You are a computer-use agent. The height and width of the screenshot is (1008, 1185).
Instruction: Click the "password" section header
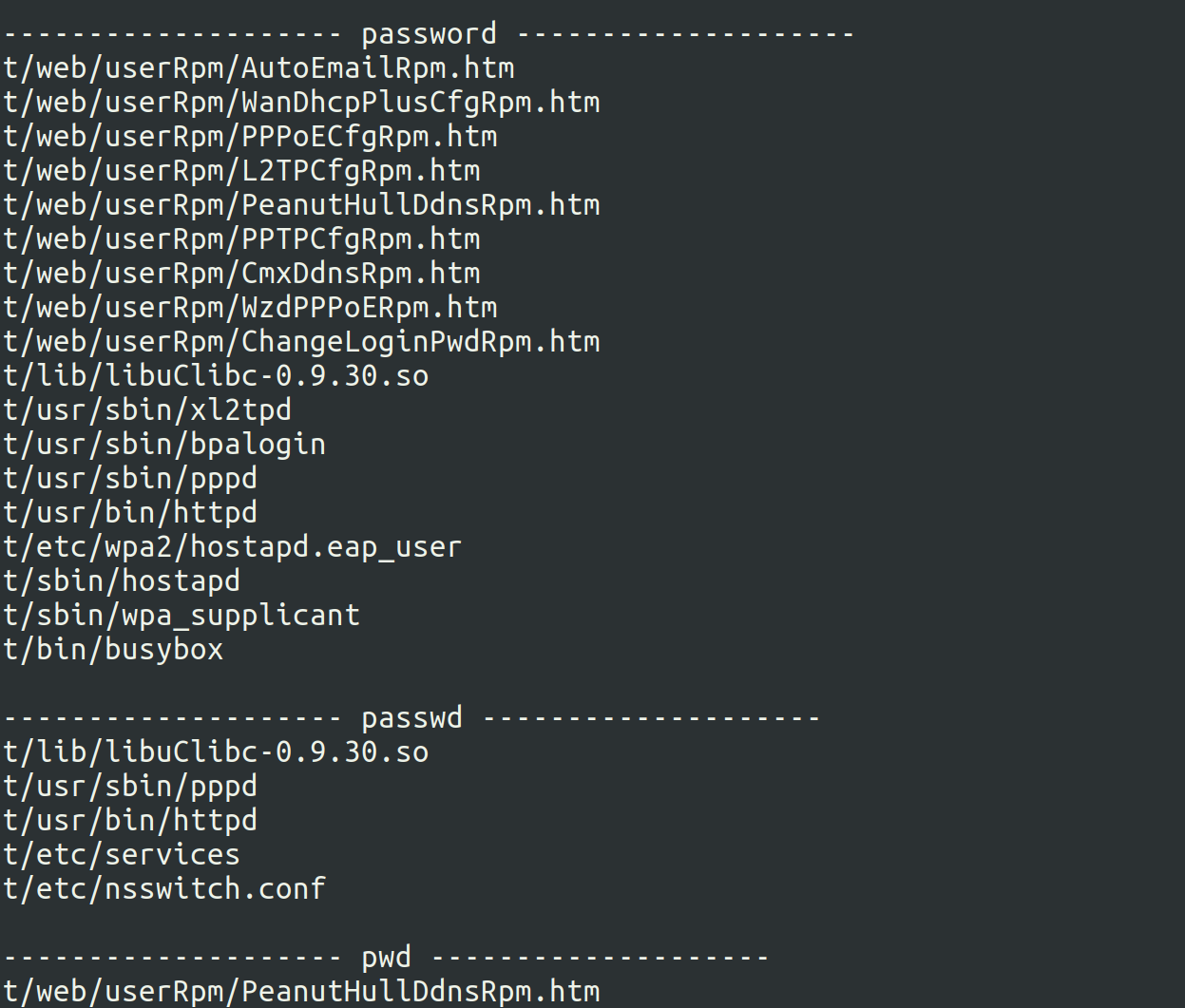point(429,34)
